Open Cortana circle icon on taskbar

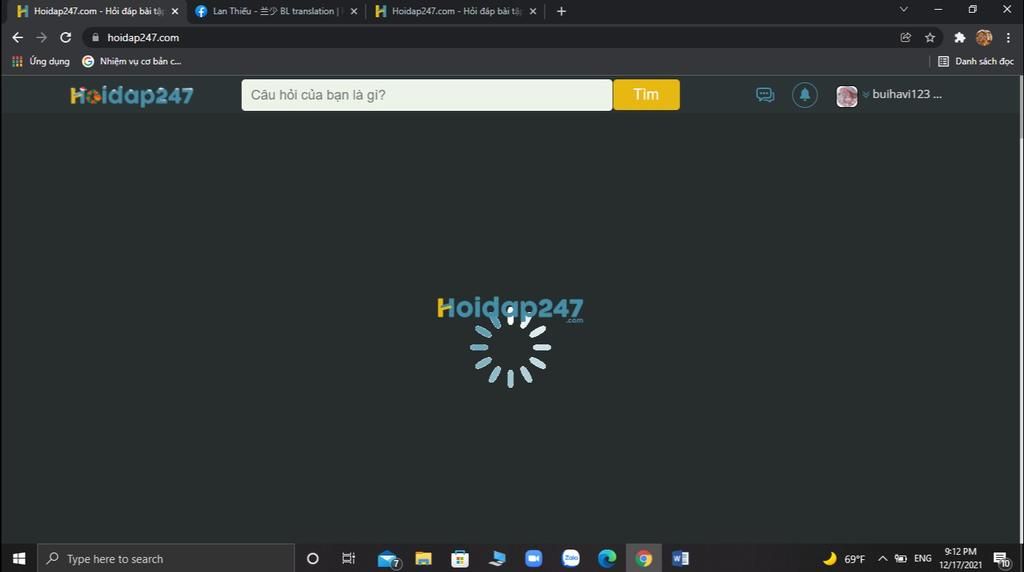pos(313,558)
